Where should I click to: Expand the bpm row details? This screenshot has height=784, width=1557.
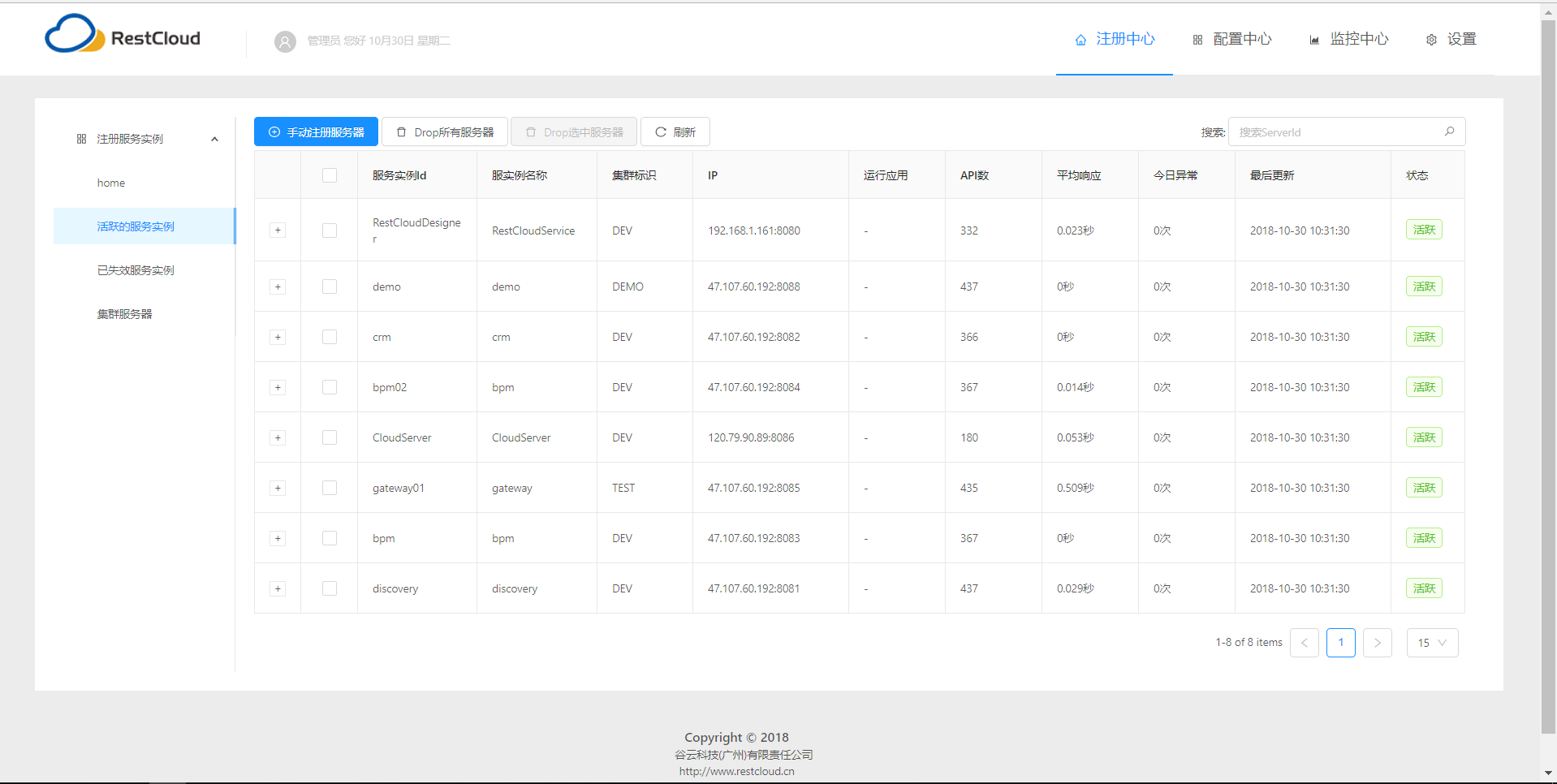(x=278, y=538)
